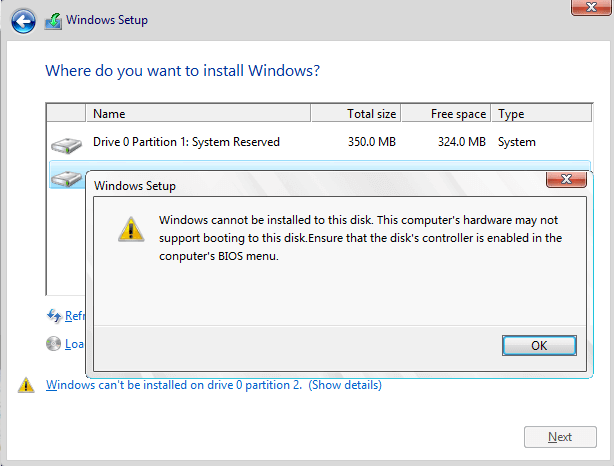Viewport: 614px width, 466px height.
Task: Click the Refresh arrows icon
Action: pos(54,316)
